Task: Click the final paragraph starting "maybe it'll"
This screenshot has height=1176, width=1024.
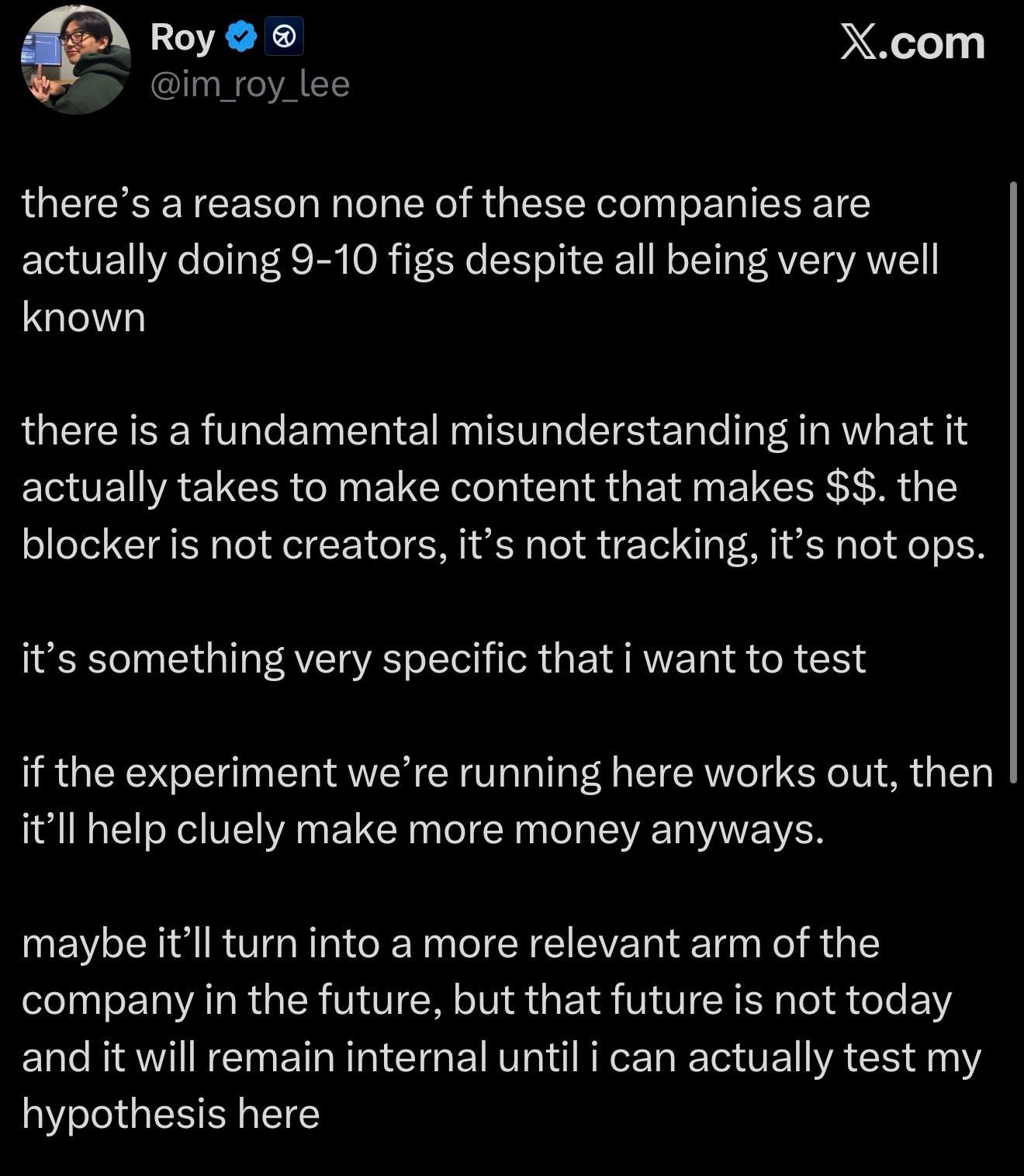Action: coord(501,1028)
